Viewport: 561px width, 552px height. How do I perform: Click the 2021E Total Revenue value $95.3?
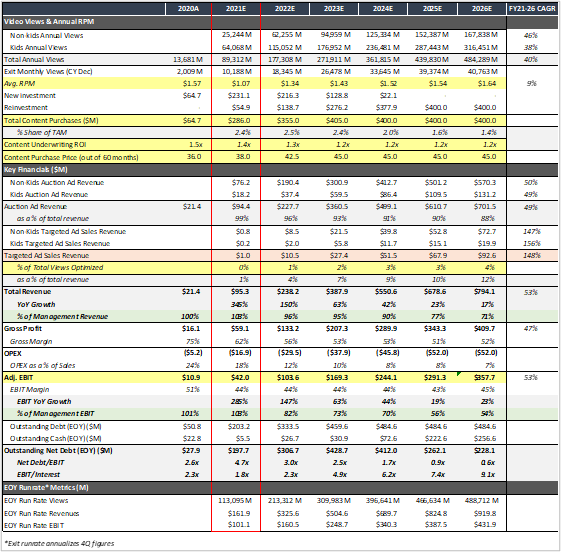(240, 292)
